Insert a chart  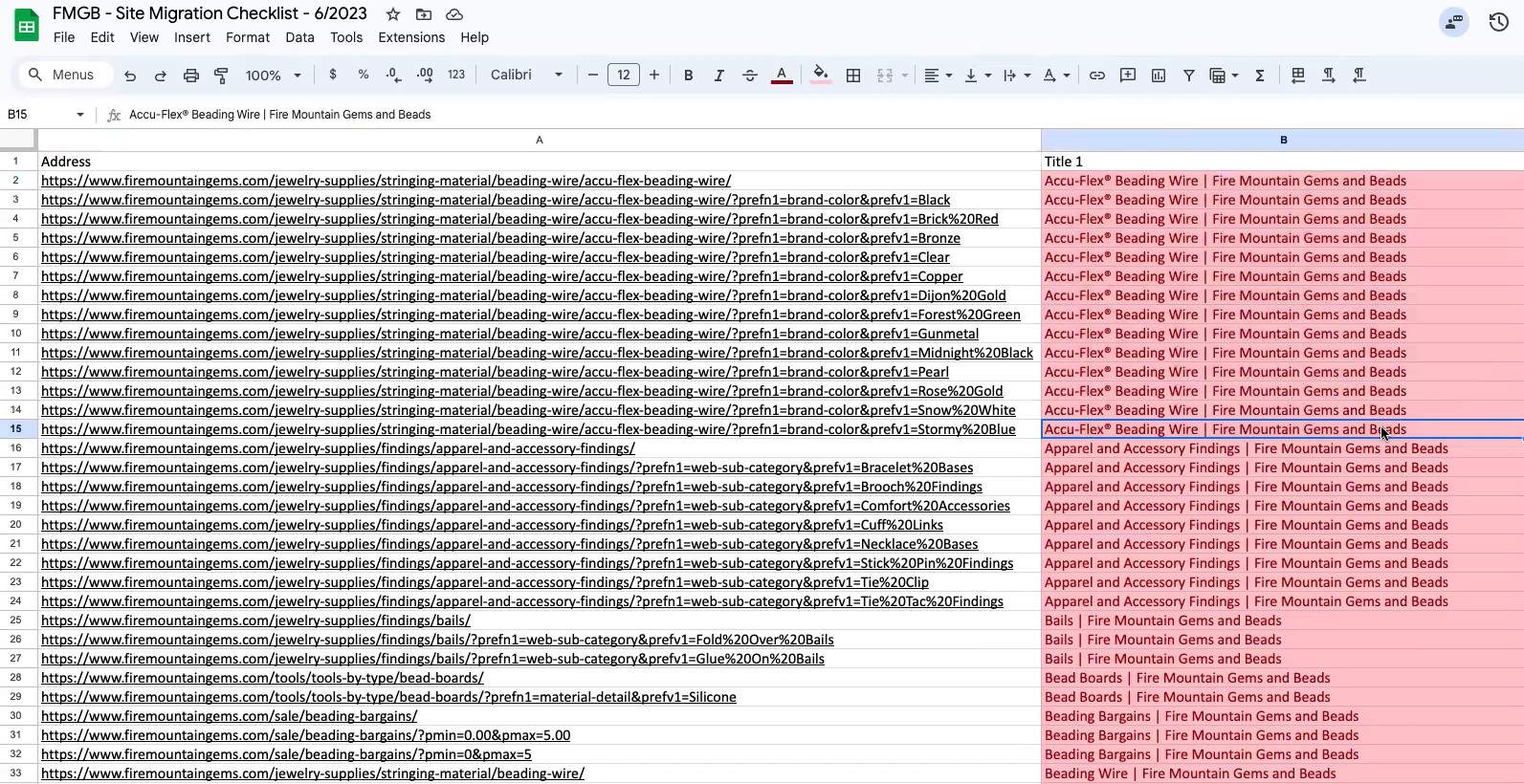1159,76
